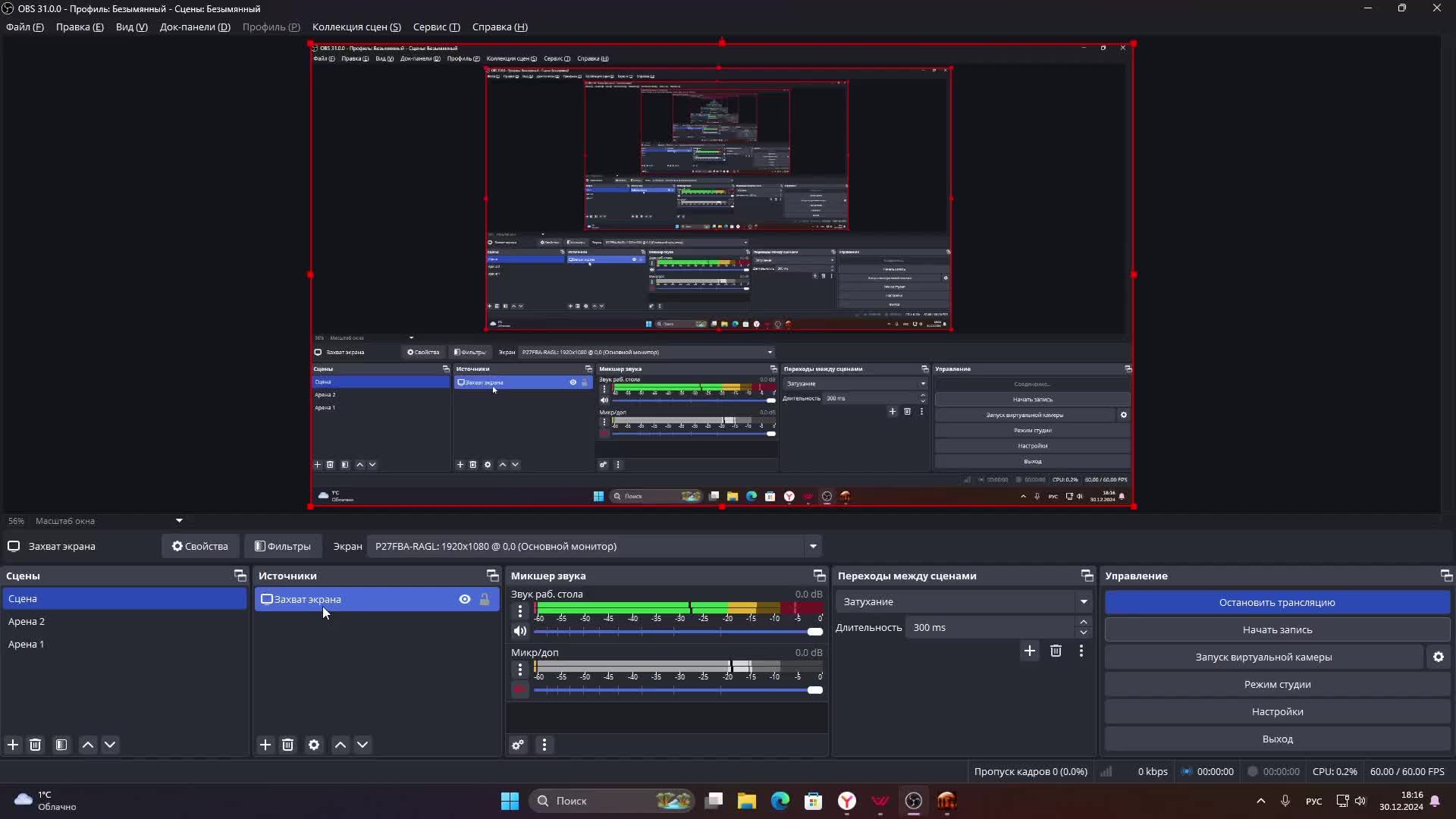Open Настройки button in controls
The width and height of the screenshot is (1456, 819).
coord(1277,711)
